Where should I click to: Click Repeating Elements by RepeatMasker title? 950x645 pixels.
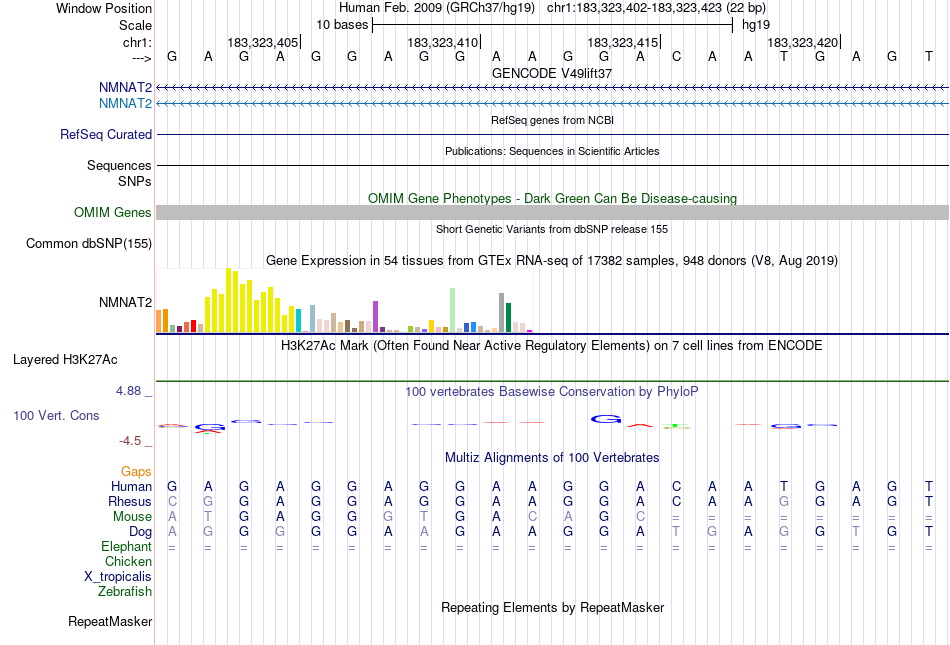[552, 607]
